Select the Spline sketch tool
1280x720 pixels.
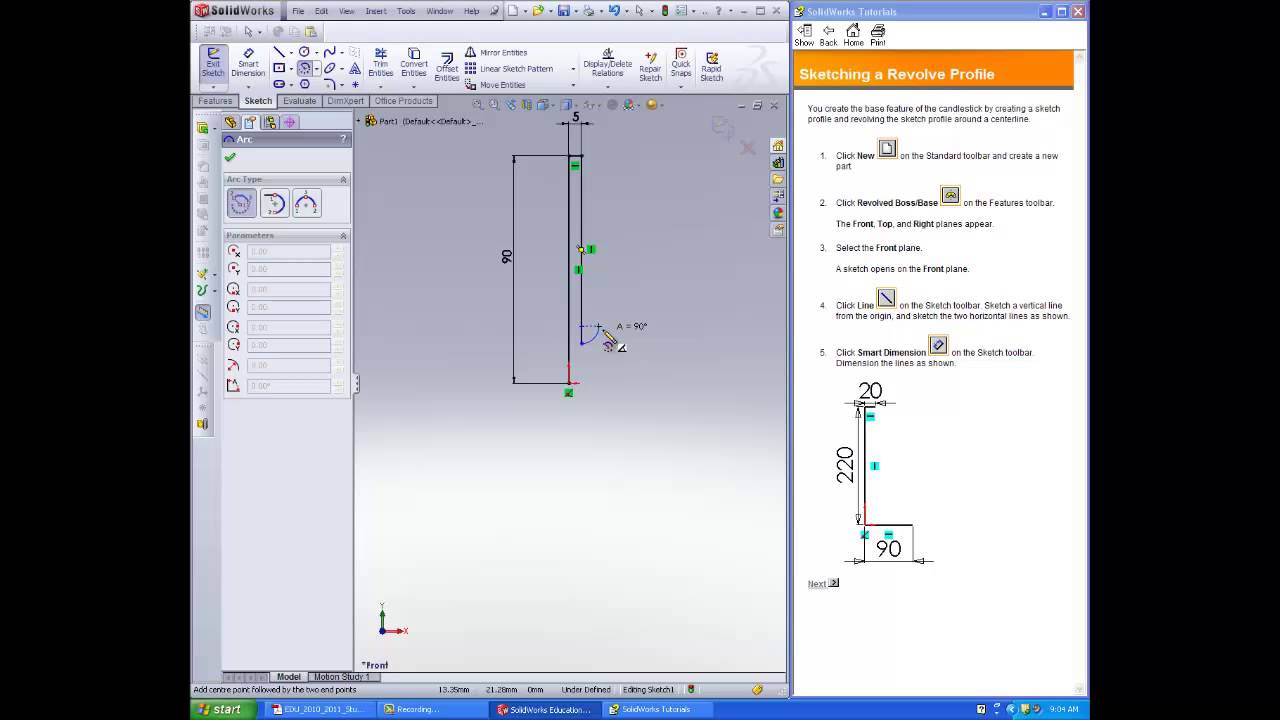pos(329,52)
